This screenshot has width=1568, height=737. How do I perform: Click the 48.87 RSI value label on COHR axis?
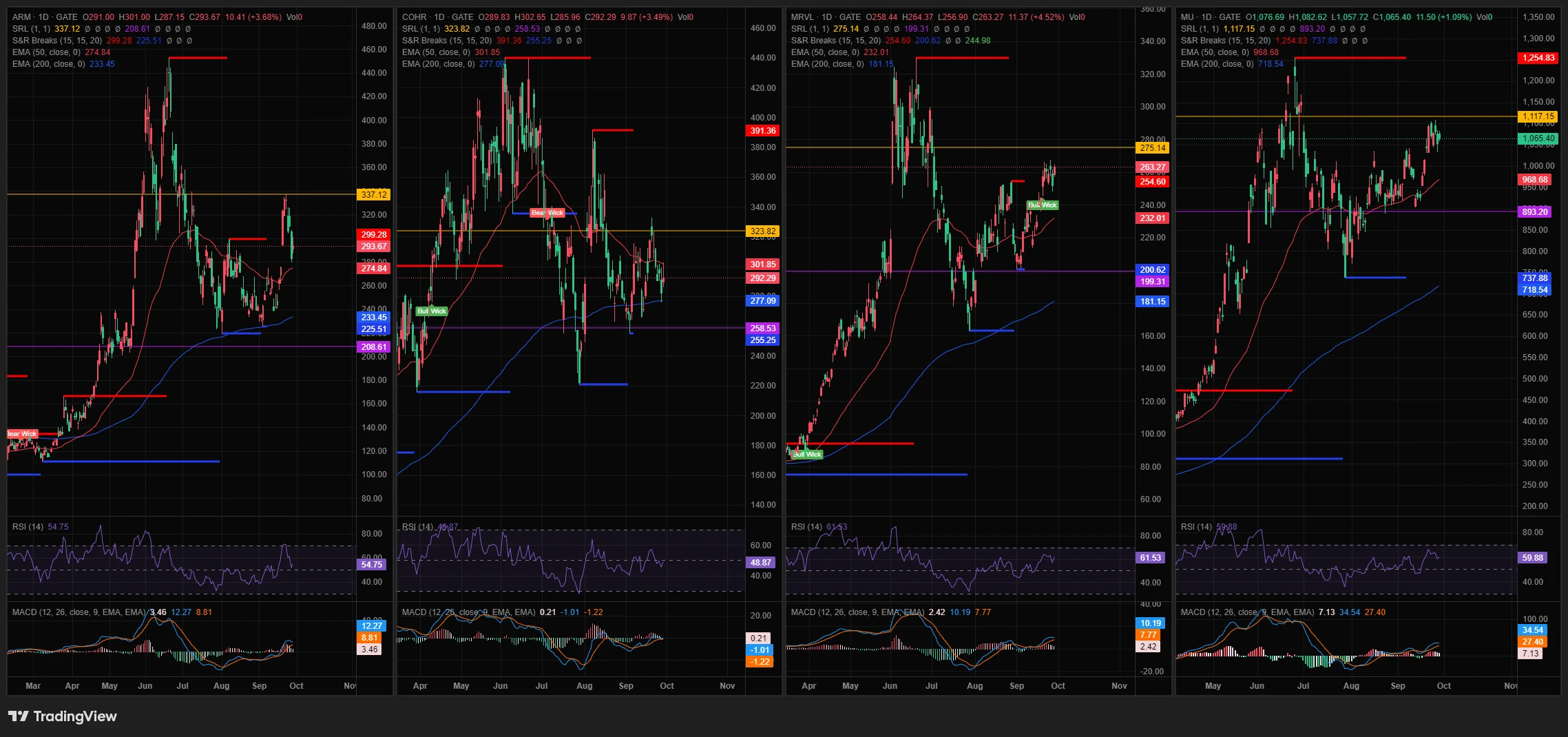761,563
